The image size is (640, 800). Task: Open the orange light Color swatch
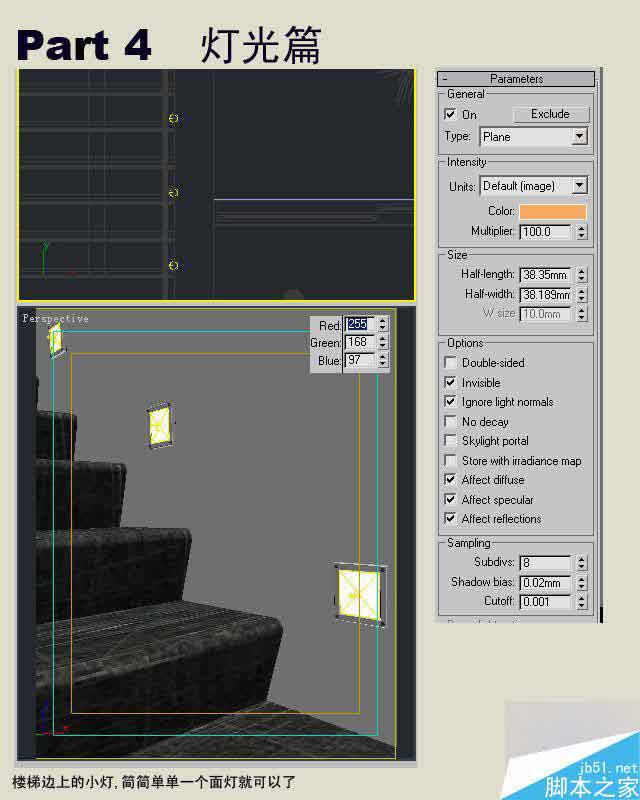(x=553, y=211)
